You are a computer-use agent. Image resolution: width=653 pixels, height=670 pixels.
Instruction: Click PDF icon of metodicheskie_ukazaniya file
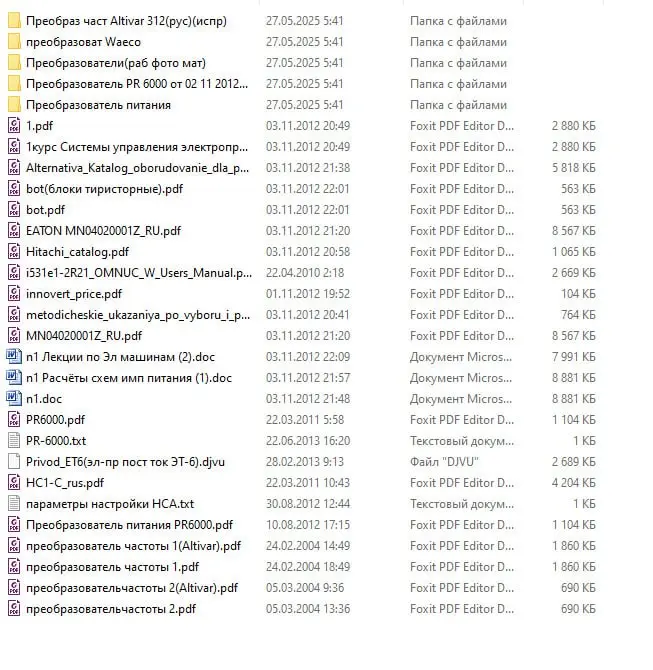click(x=14, y=314)
